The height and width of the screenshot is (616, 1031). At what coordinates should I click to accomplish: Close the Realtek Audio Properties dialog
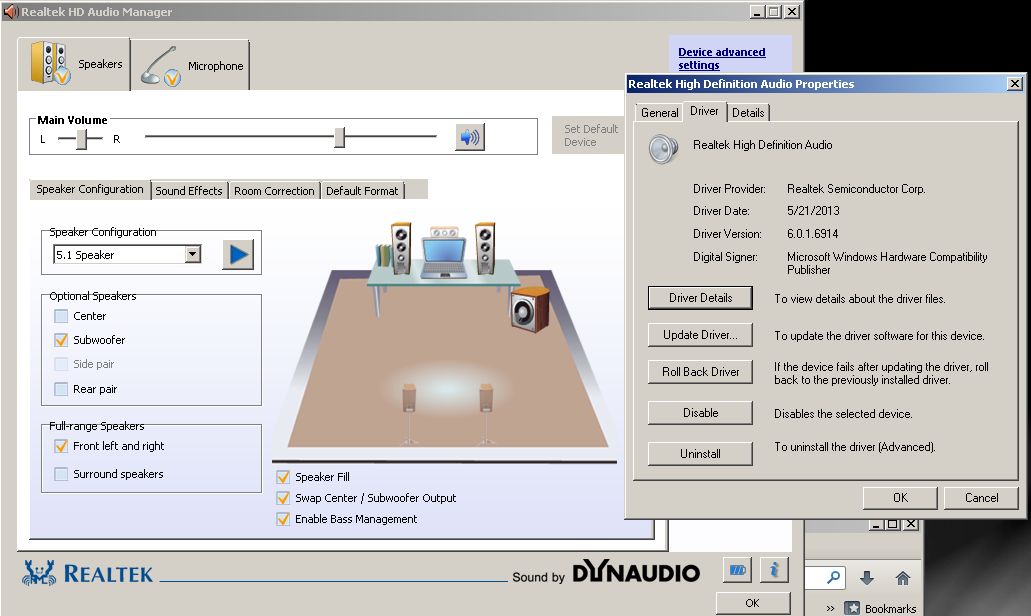tap(1015, 83)
